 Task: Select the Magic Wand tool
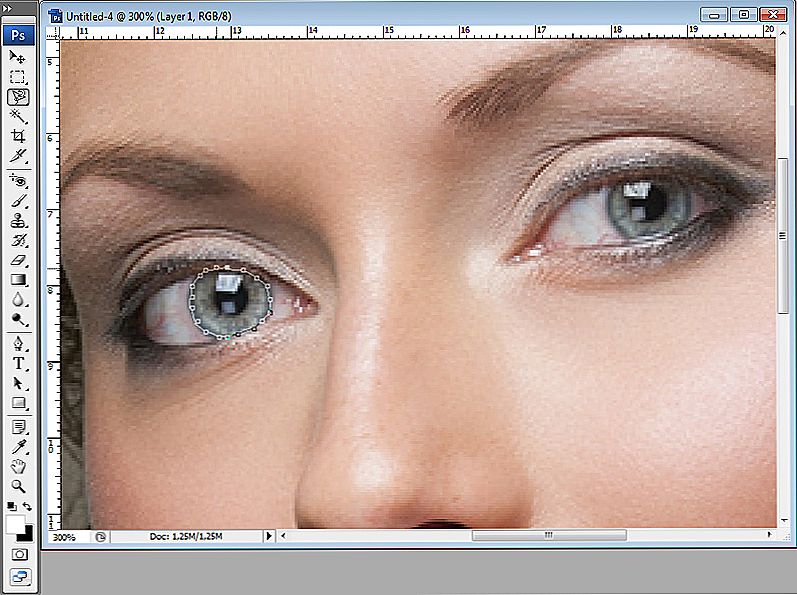(19, 116)
